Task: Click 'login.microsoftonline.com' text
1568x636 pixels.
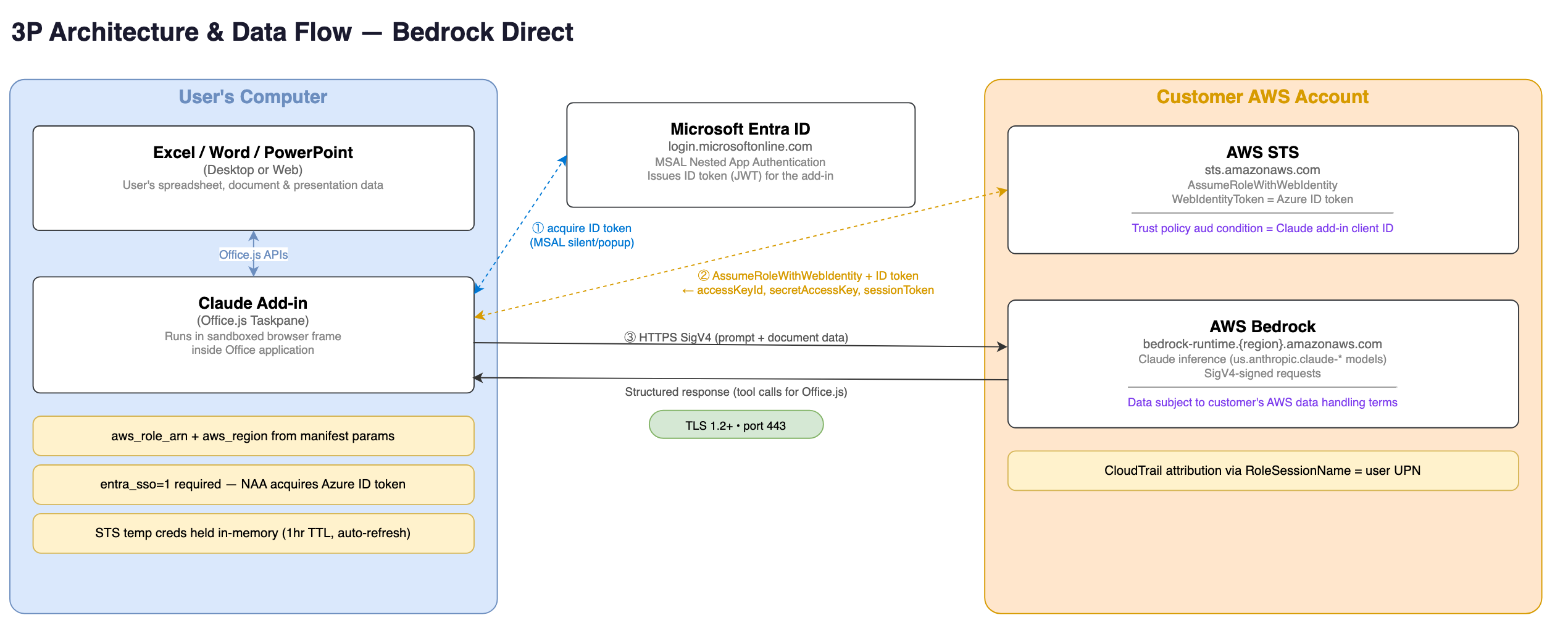Action: tap(740, 146)
